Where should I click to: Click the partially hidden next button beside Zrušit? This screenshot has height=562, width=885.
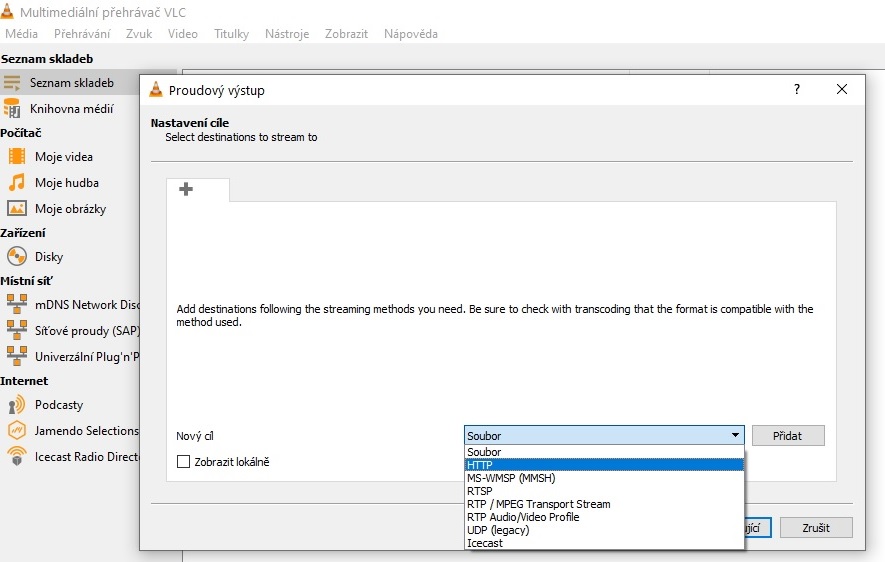point(758,528)
